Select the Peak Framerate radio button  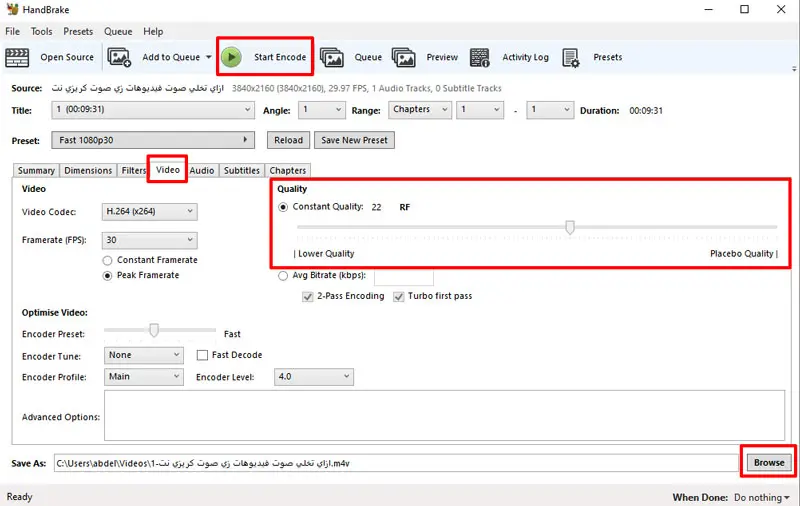click(107, 276)
